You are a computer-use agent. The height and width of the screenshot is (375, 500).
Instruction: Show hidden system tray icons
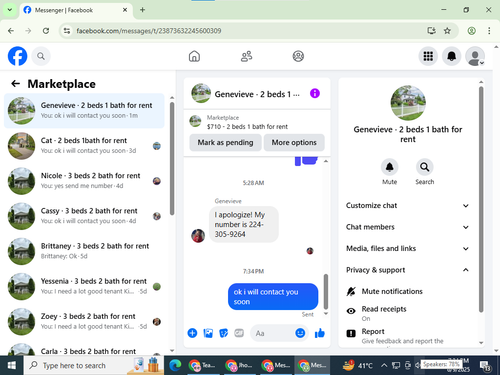tap(384, 365)
